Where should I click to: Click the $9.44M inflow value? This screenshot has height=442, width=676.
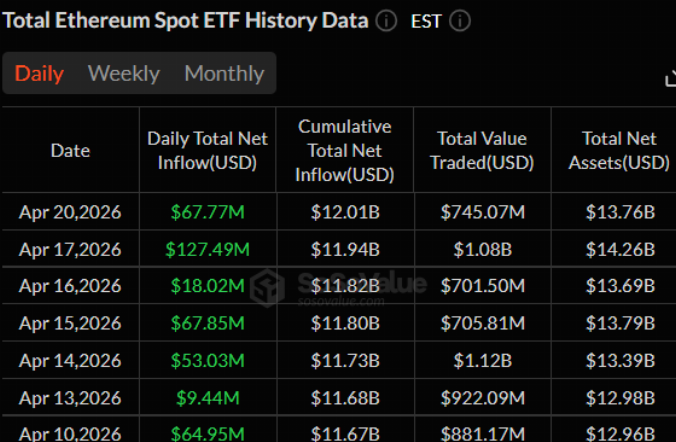208,397
